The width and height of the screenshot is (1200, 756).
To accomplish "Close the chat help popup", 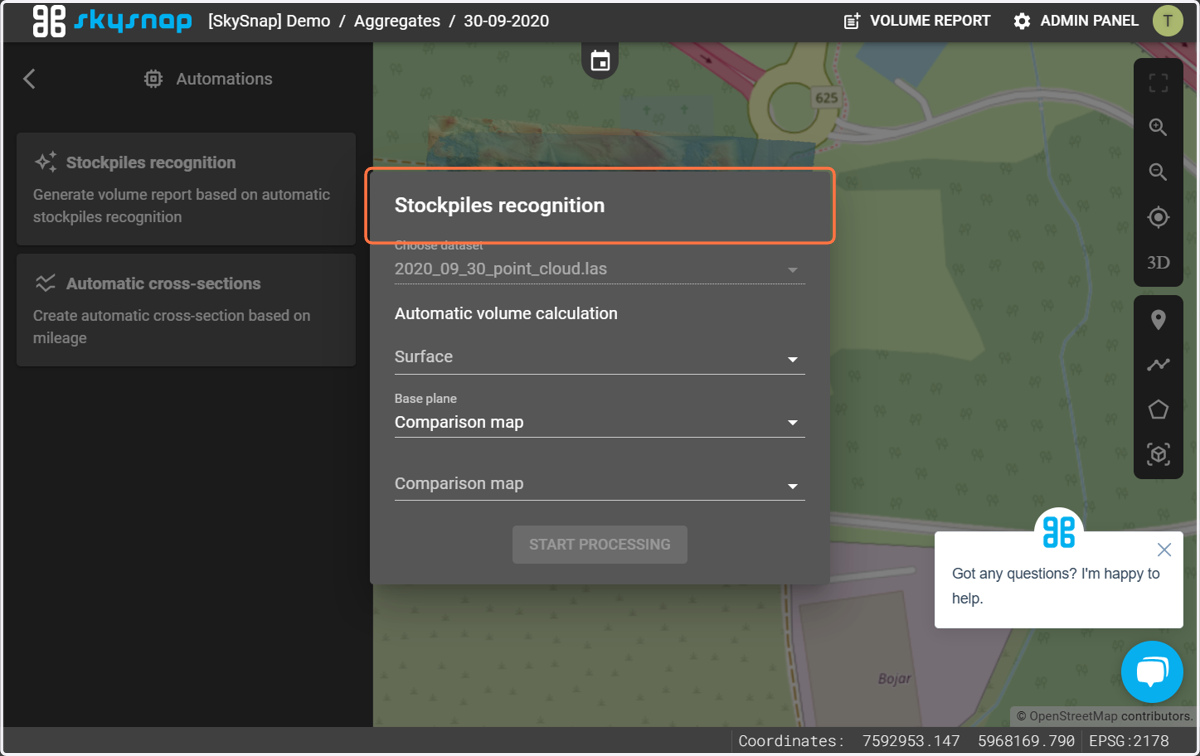I will click(x=1164, y=549).
